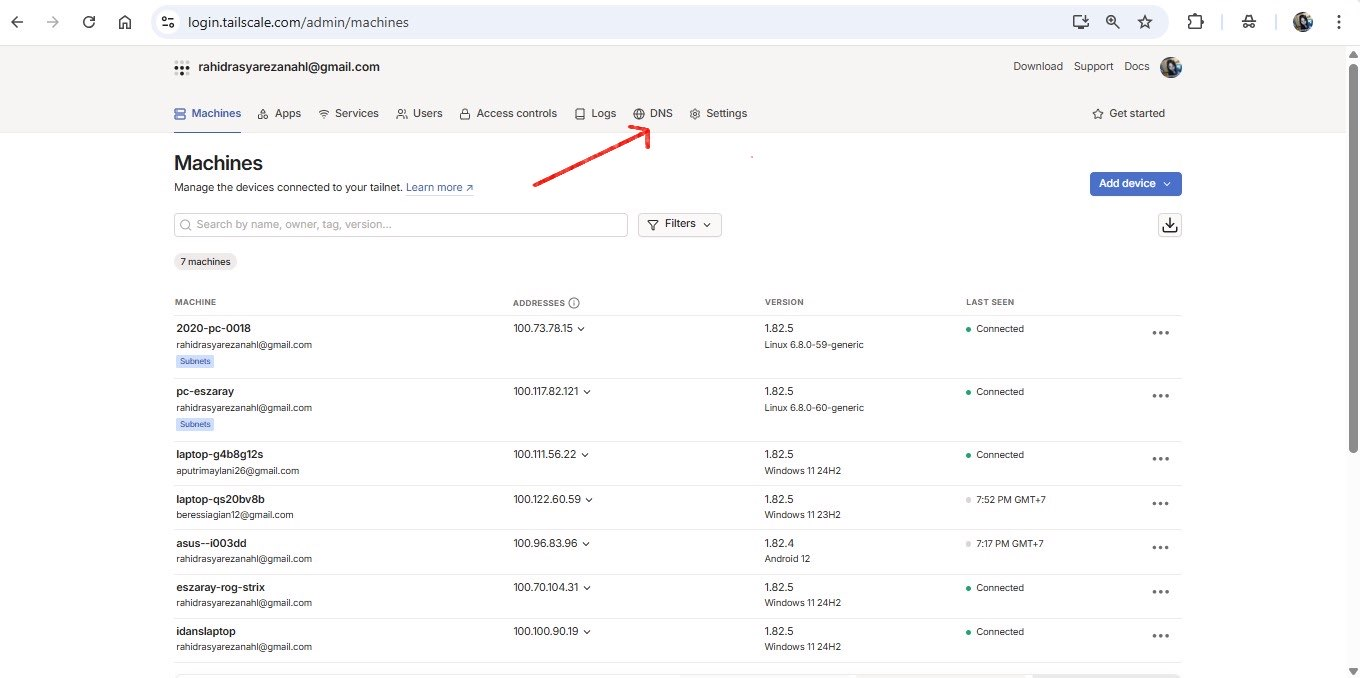Open the Access controls tab
This screenshot has width=1360, height=678.
(508, 114)
